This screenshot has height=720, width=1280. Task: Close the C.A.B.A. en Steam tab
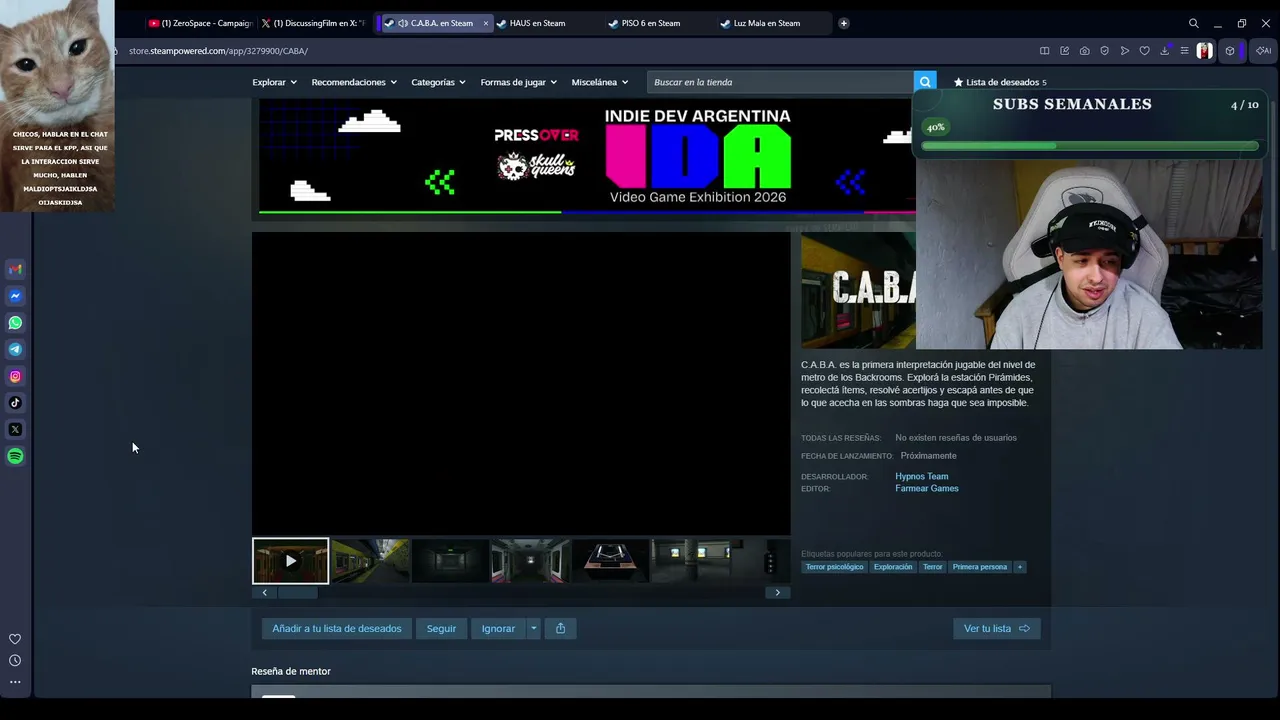click(486, 23)
